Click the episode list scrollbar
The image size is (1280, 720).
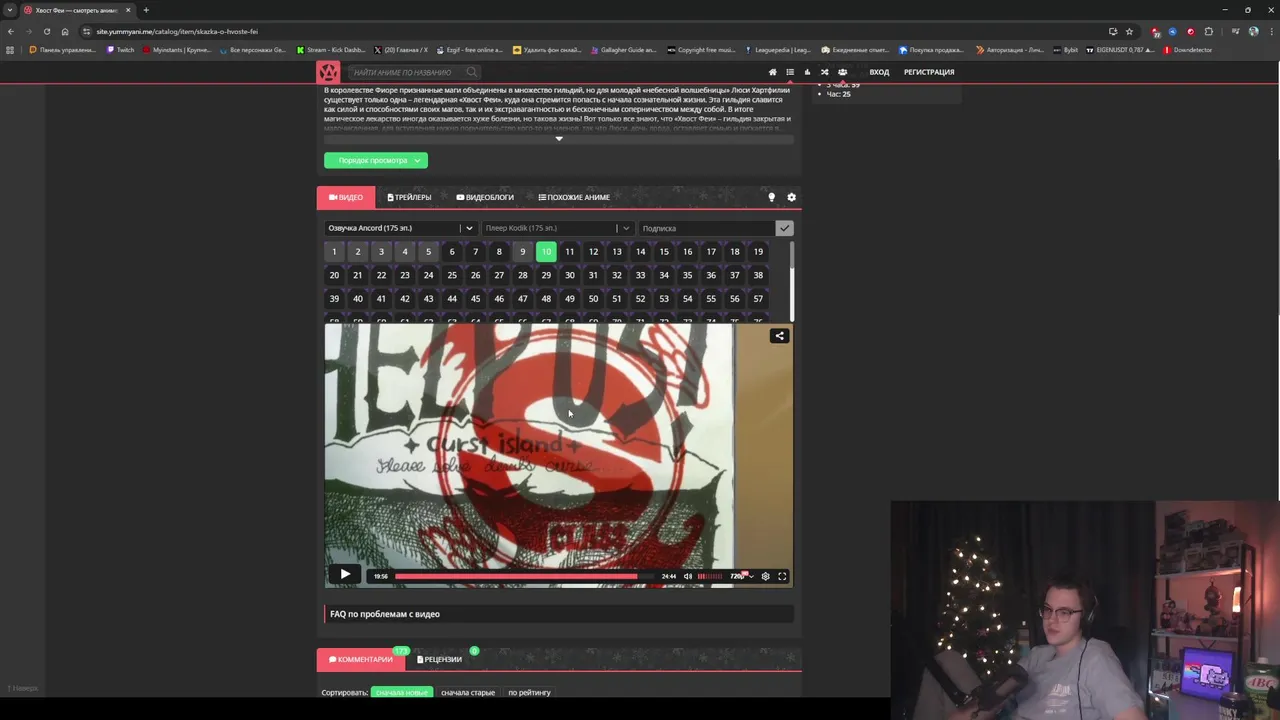click(791, 282)
